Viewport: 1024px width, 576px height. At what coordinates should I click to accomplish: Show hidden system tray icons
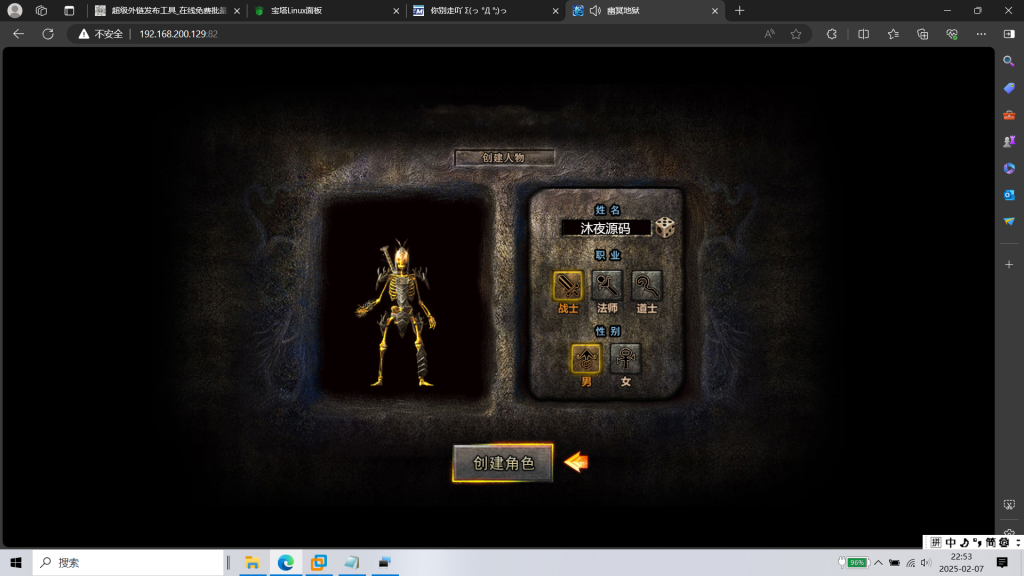click(x=878, y=563)
